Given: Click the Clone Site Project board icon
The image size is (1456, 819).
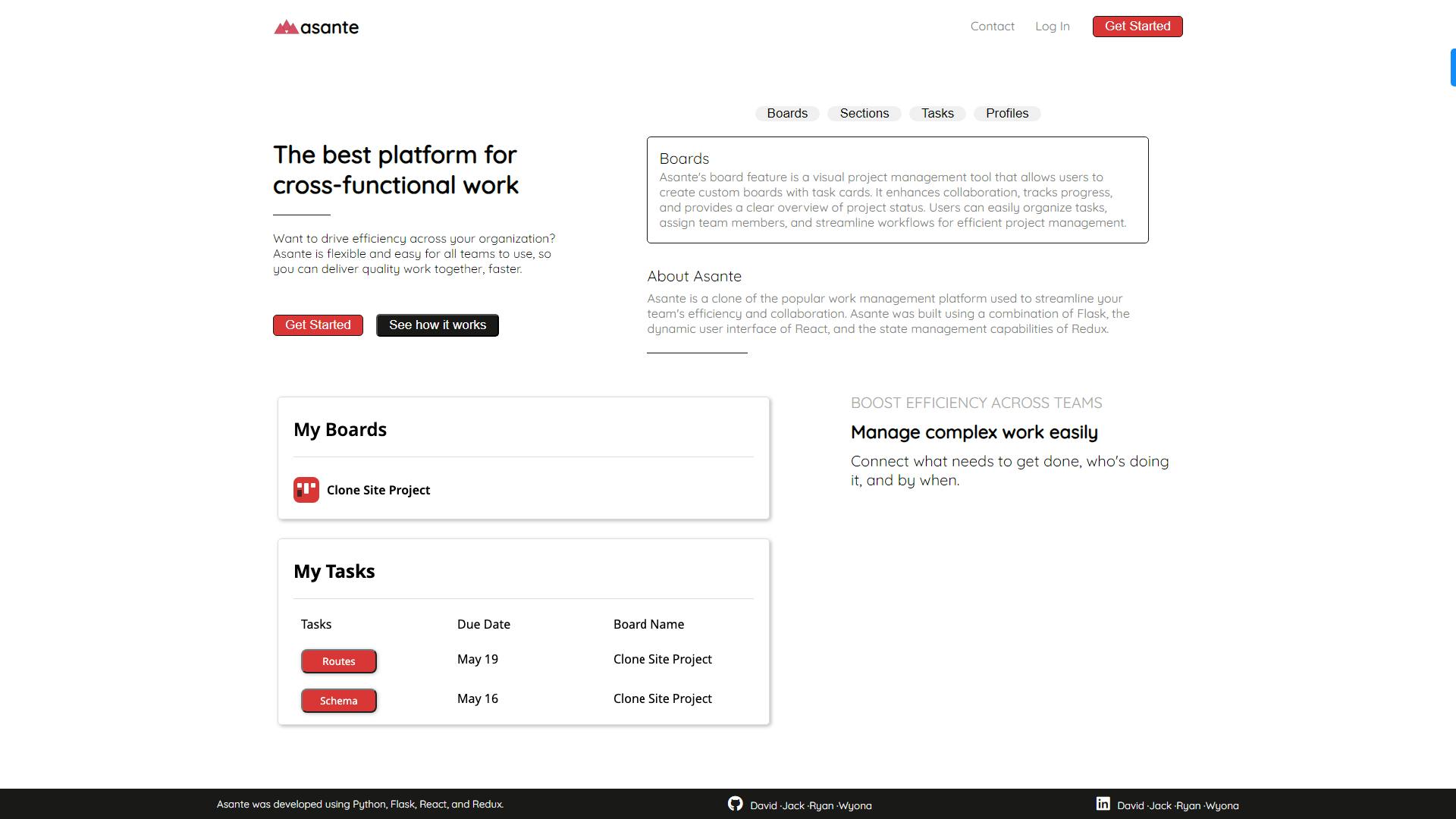Looking at the screenshot, I should click(306, 490).
